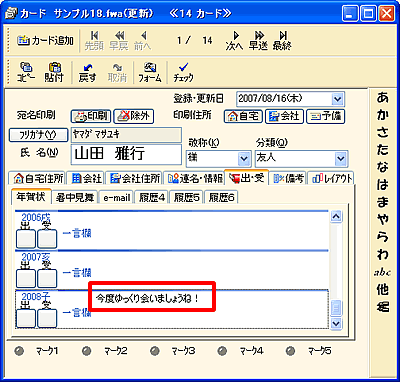Toggle the マーク1 indicator
400x382 pixels.
[19, 351]
